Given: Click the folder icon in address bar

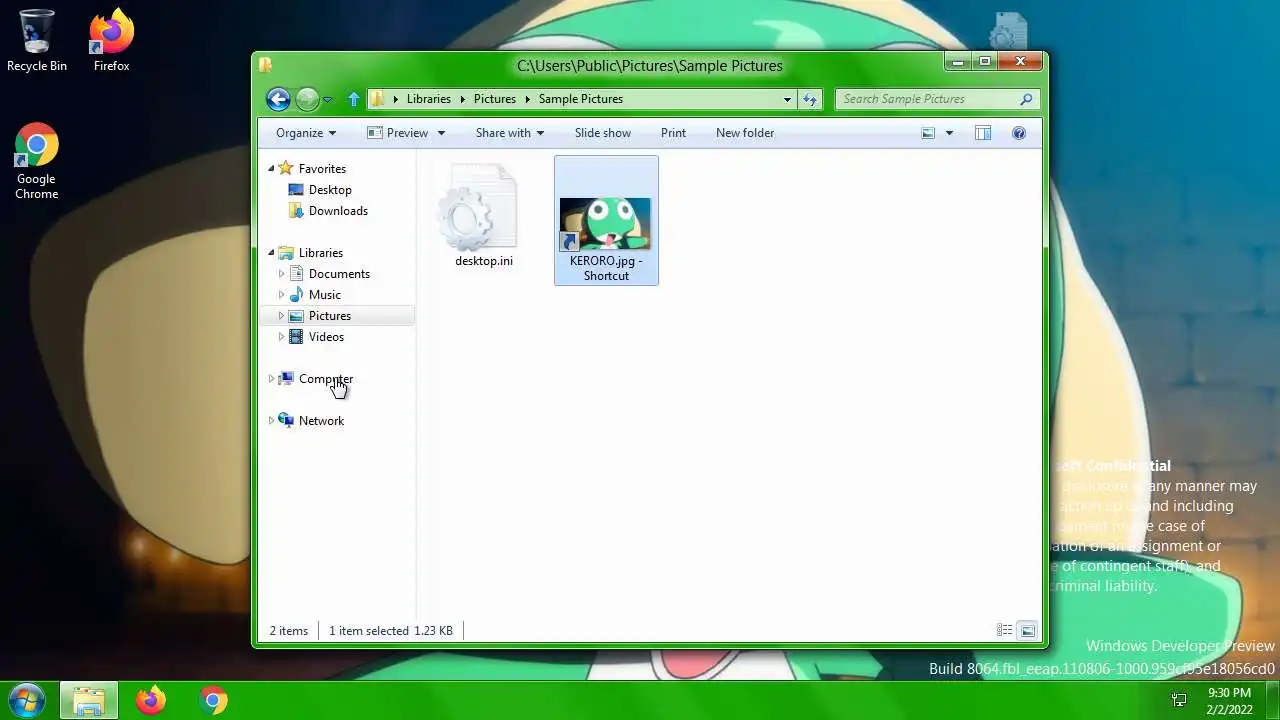Looking at the screenshot, I should [x=378, y=99].
